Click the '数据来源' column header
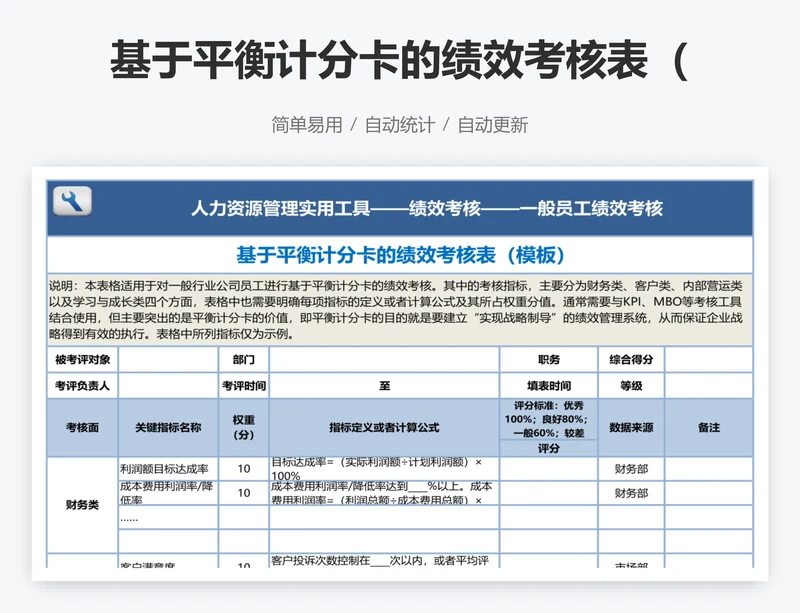Image resolution: width=800 pixels, height=613 pixels. 631,428
